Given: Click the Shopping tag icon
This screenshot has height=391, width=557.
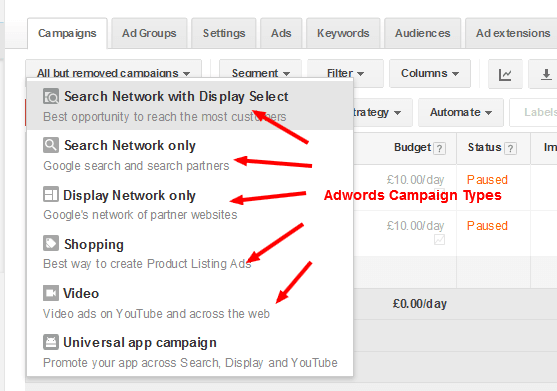Looking at the screenshot, I should pyautogui.click(x=51, y=243).
